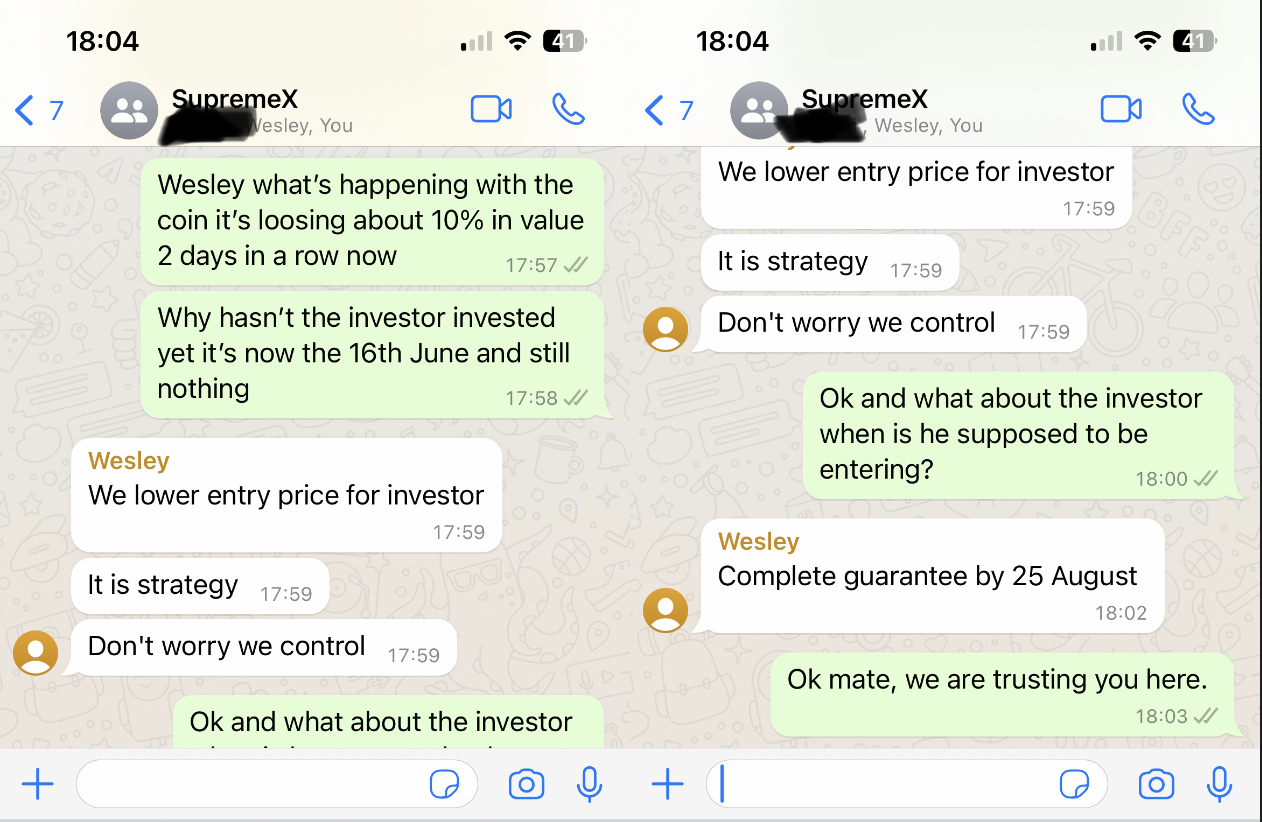Start a video call in left chat screen
This screenshot has height=822, width=1262.
tap(491, 109)
